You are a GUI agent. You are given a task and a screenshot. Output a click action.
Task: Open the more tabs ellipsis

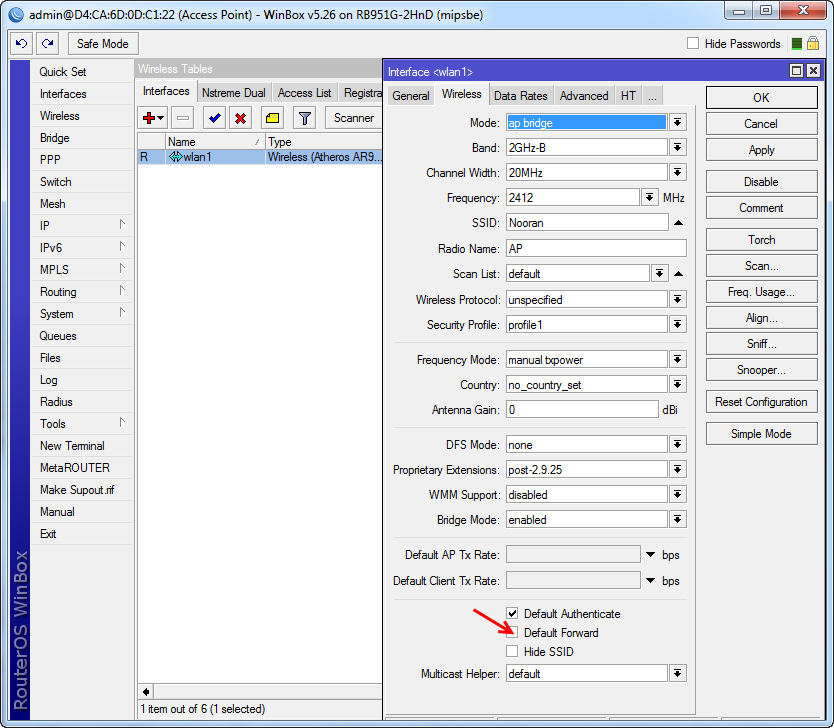tap(652, 96)
